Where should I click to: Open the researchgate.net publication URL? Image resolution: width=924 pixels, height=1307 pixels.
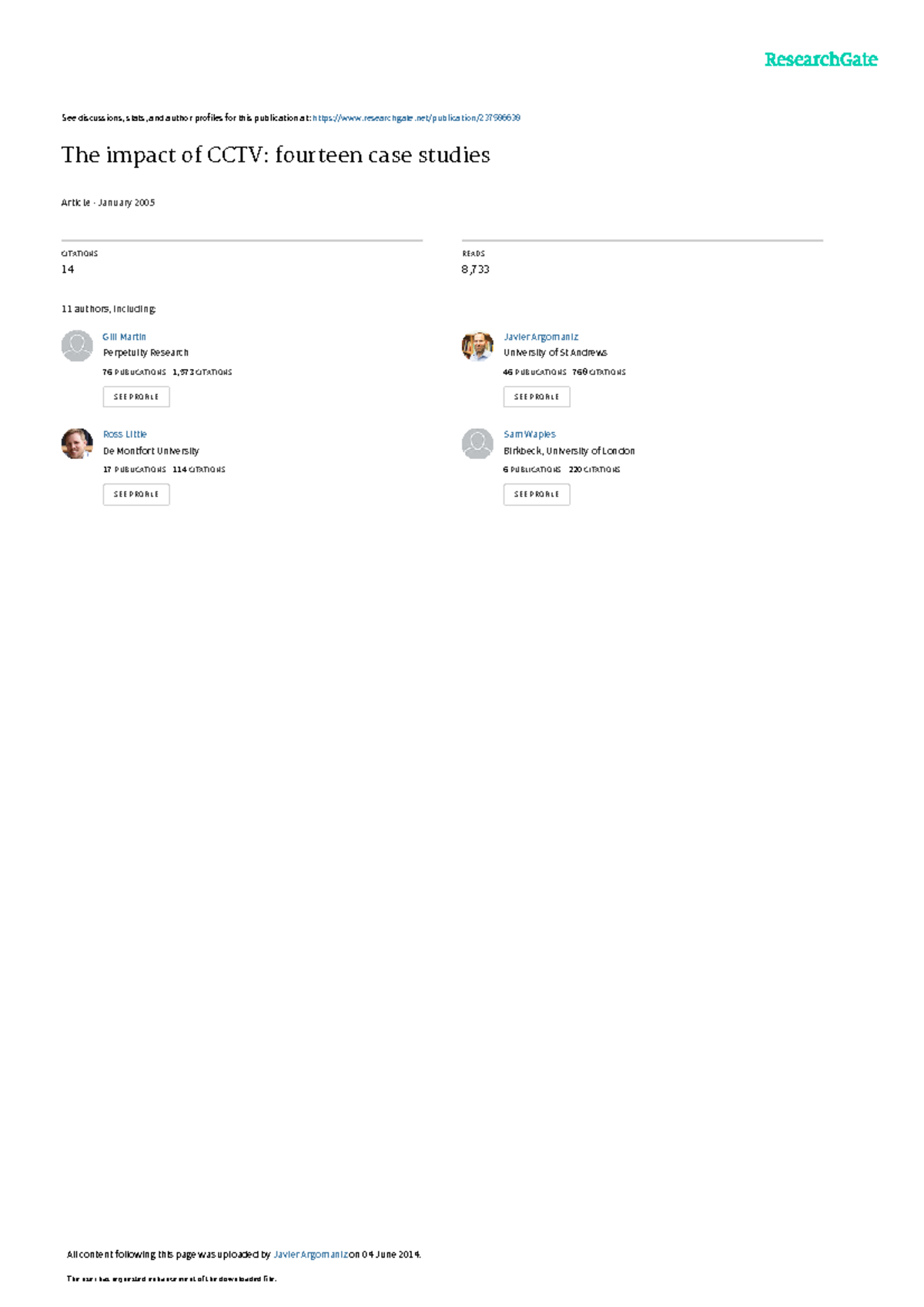417,118
